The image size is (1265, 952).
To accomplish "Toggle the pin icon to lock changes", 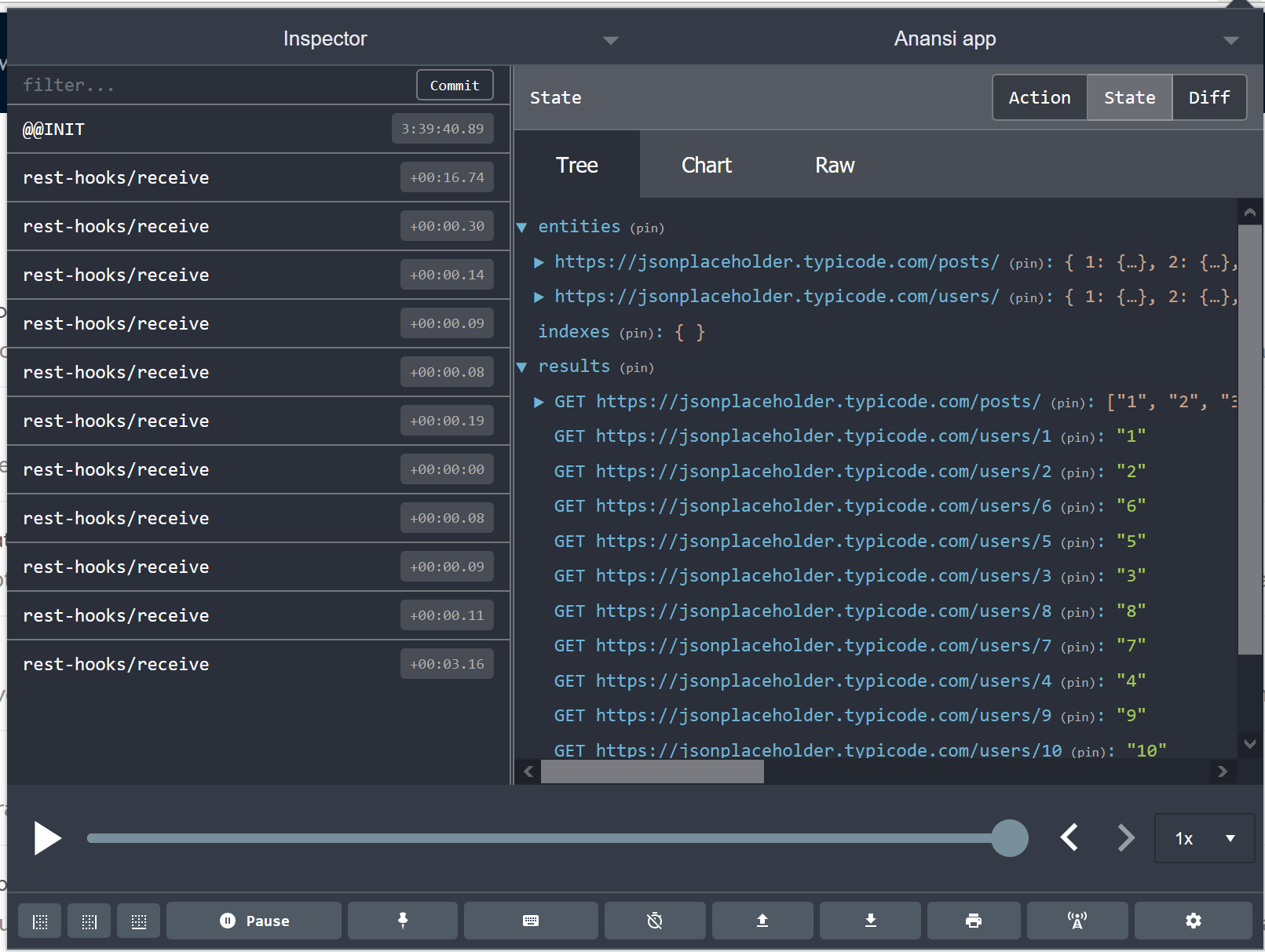I will [403, 921].
